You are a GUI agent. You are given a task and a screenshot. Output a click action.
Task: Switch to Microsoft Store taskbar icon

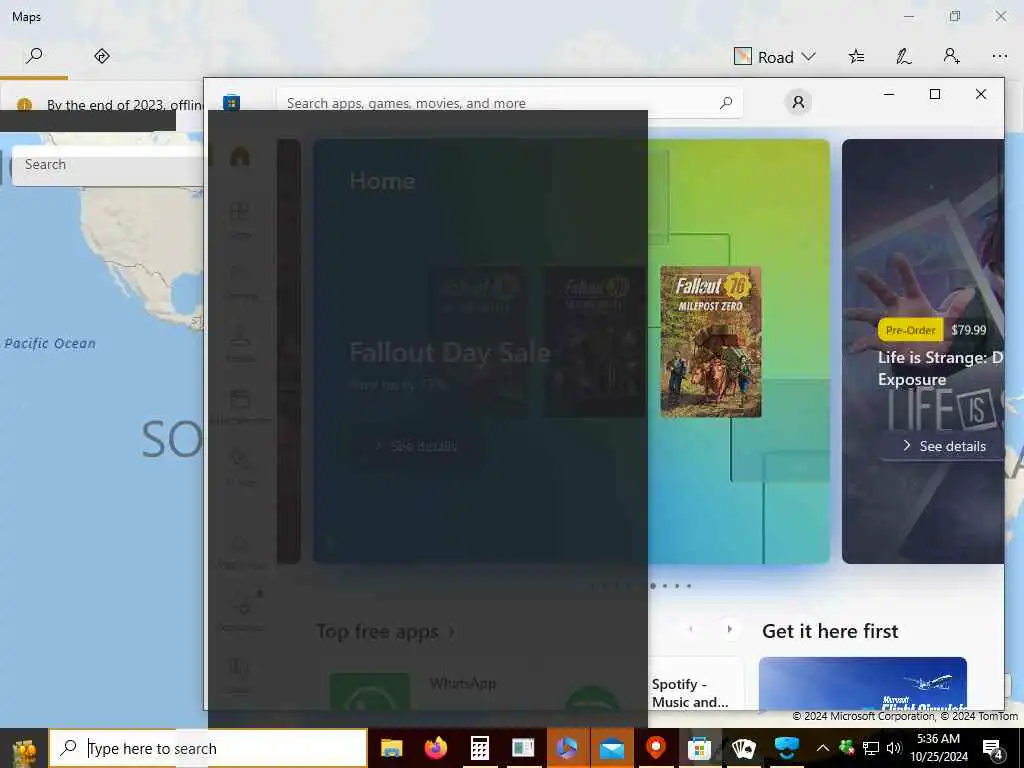point(699,748)
